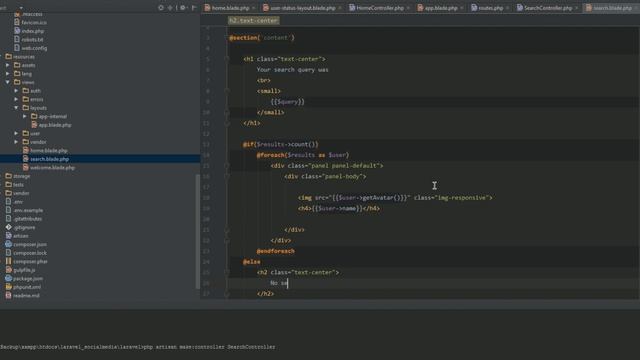Select index.php in project tree
The height and width of the screenshot is (360, 640).
coord(33,31)
